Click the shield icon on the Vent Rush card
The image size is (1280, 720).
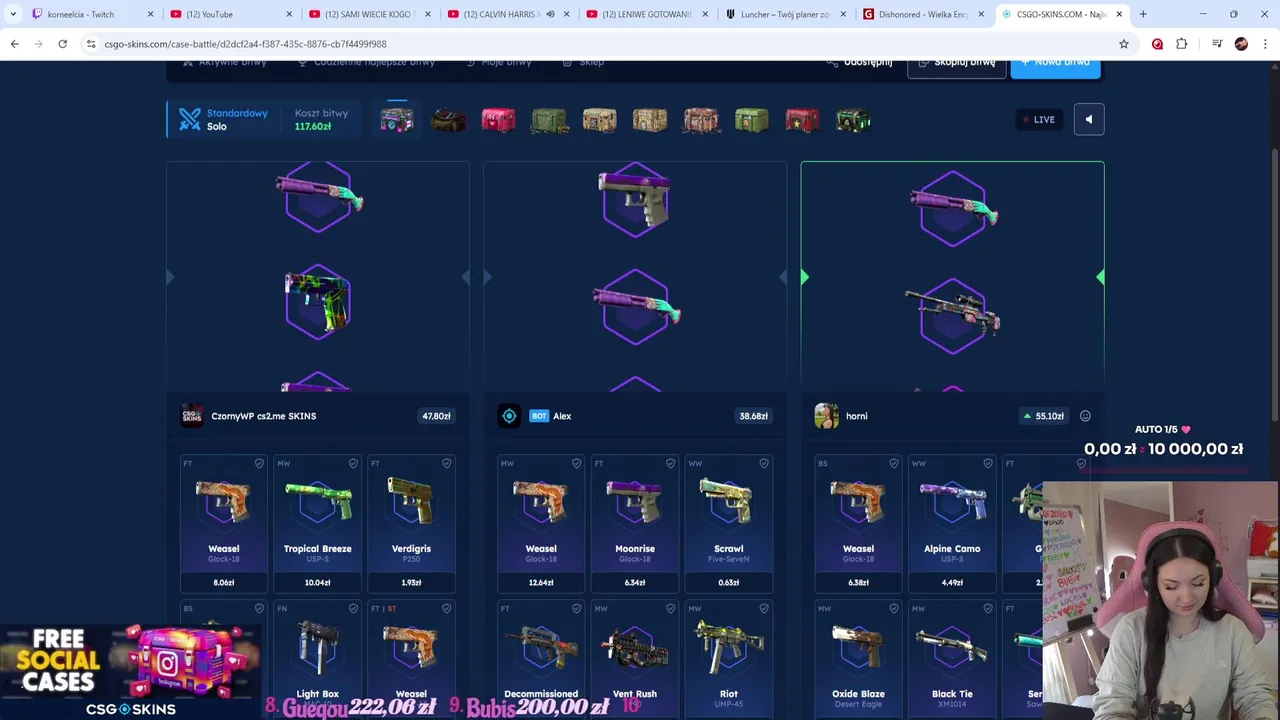(x=670, y=608)
